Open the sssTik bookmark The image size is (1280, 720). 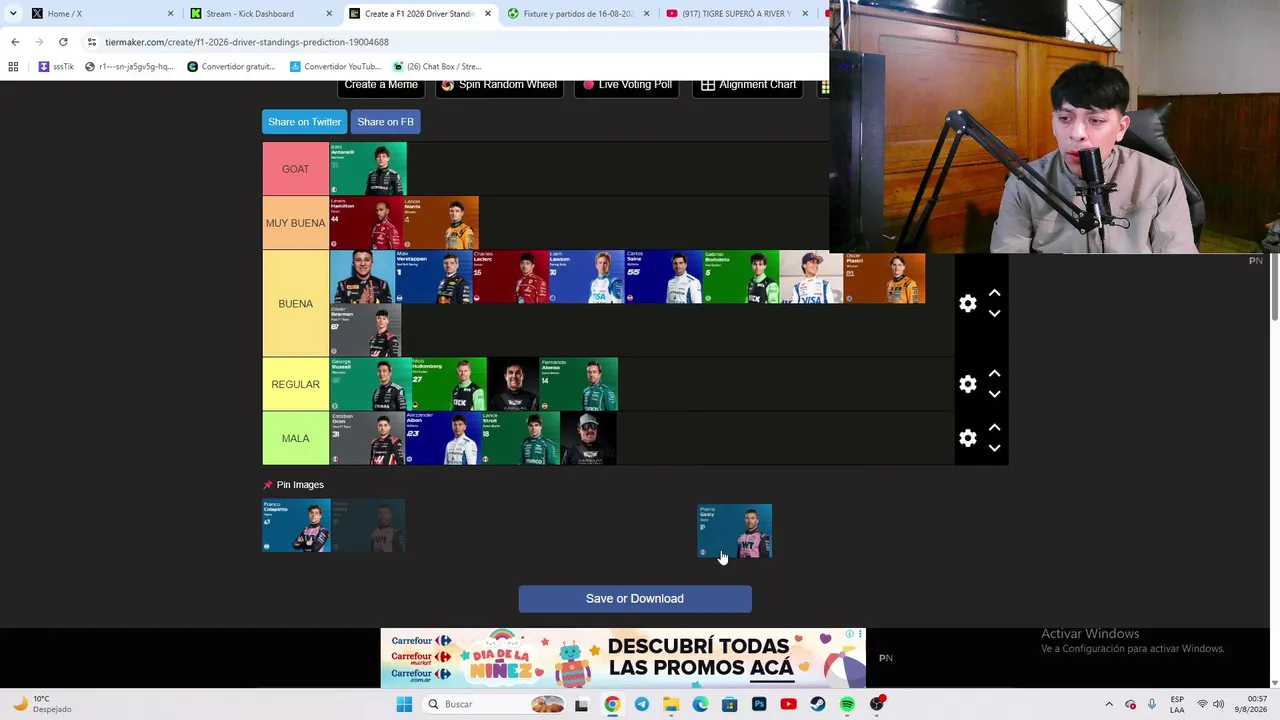click(56, 67)
